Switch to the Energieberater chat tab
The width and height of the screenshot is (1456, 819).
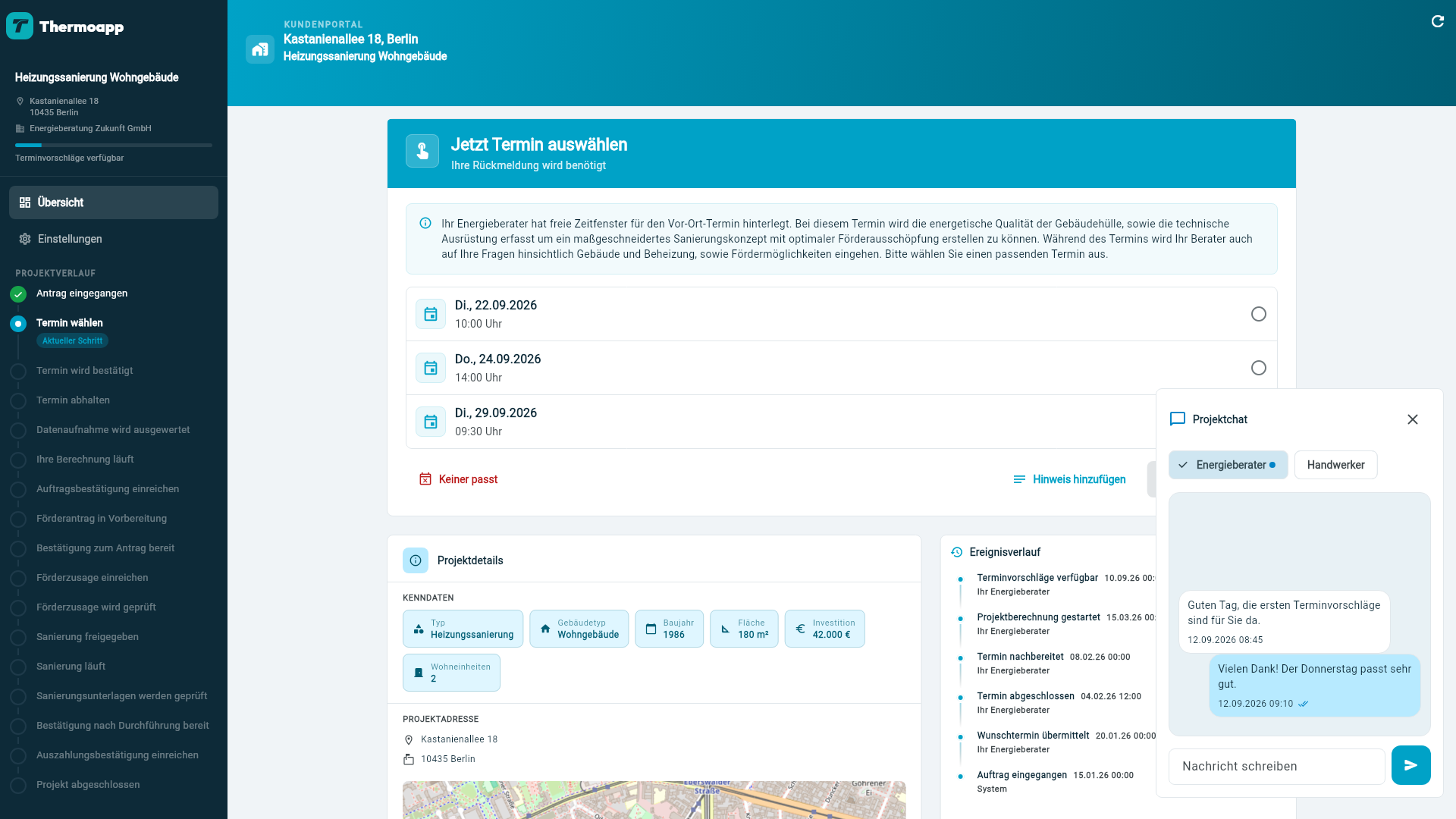coord(1228,465)
